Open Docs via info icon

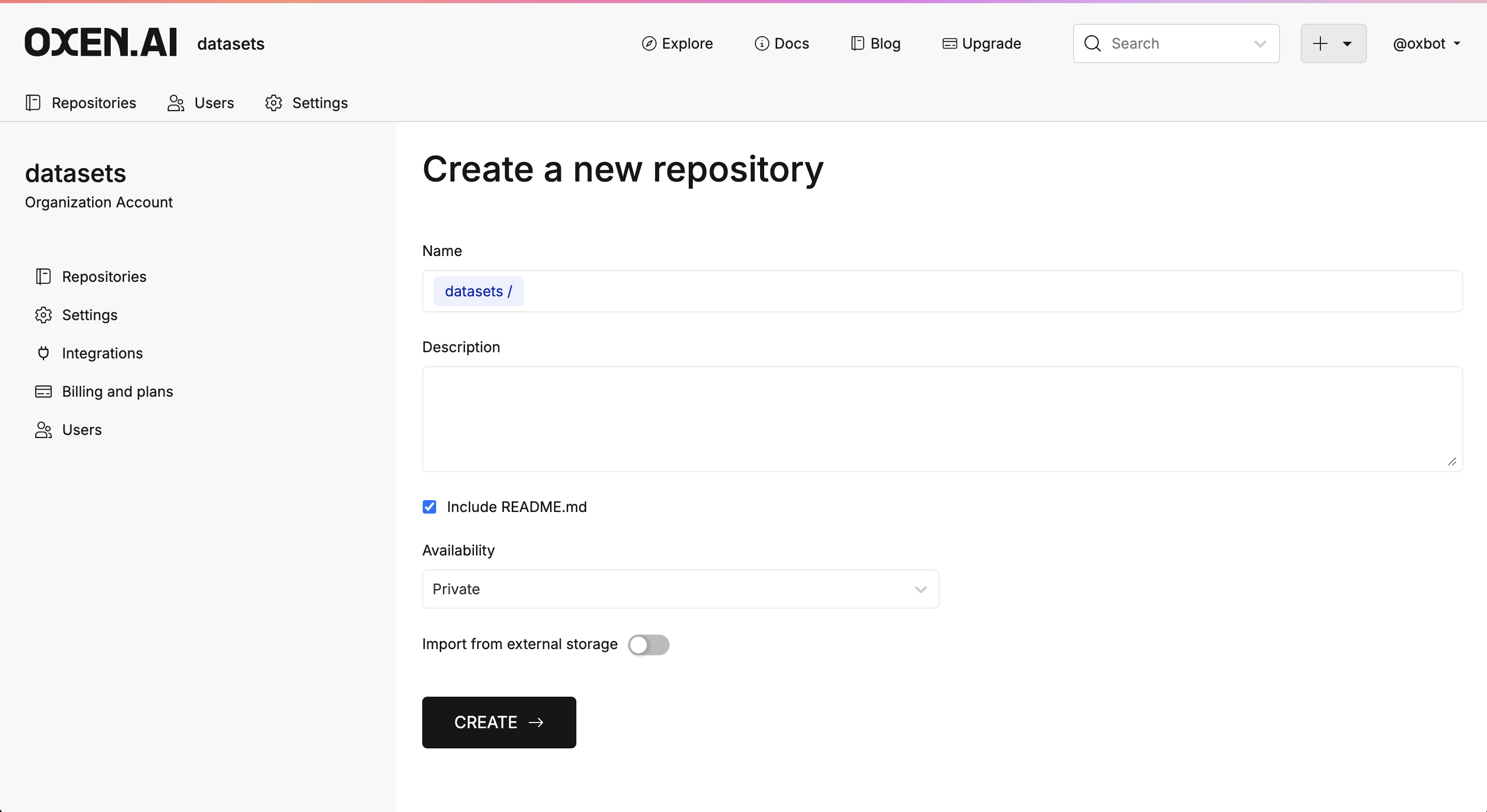tap(762, 43)
